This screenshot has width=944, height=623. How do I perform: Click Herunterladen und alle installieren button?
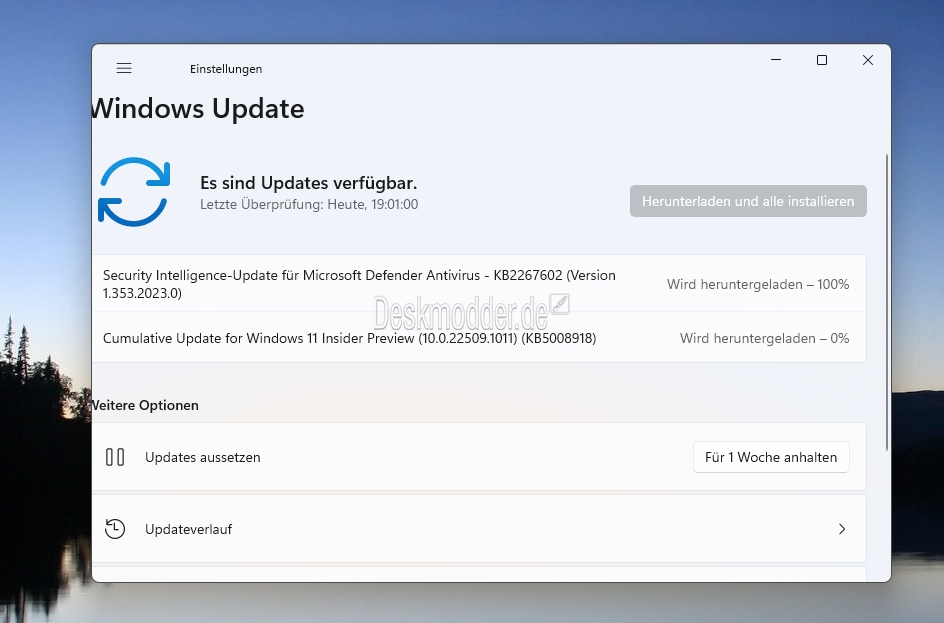pos(748,201)
